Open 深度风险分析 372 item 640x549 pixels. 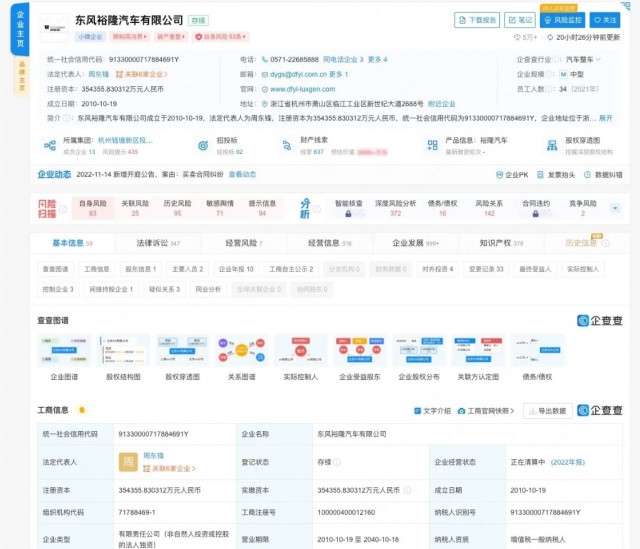click(396, 208)
